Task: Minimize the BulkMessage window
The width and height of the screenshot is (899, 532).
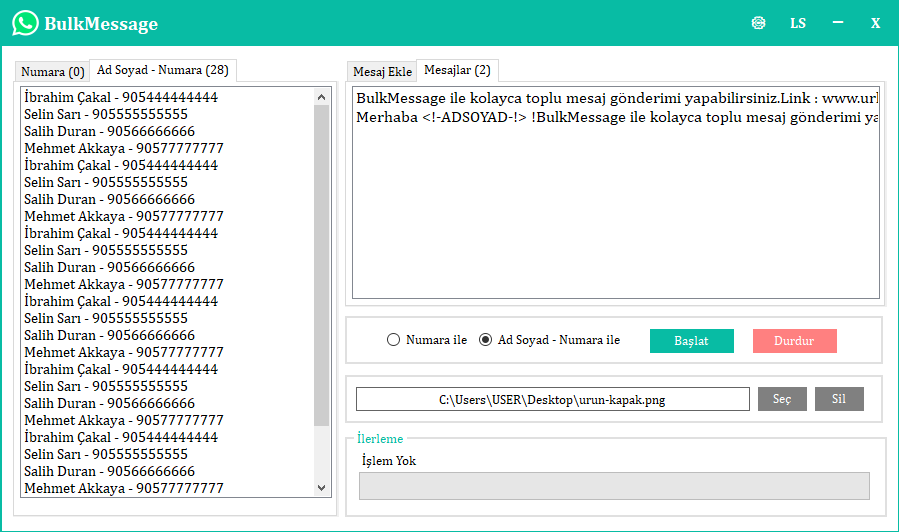Action: (838, 23)
